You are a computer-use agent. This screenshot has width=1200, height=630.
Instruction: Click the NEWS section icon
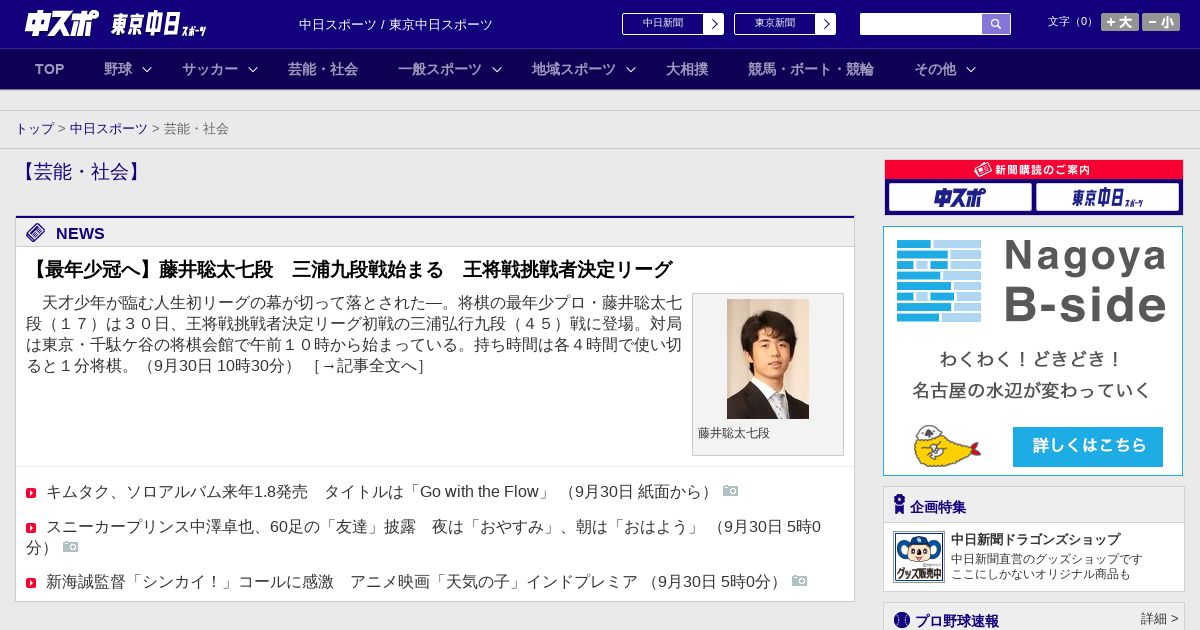click(36, 233)
